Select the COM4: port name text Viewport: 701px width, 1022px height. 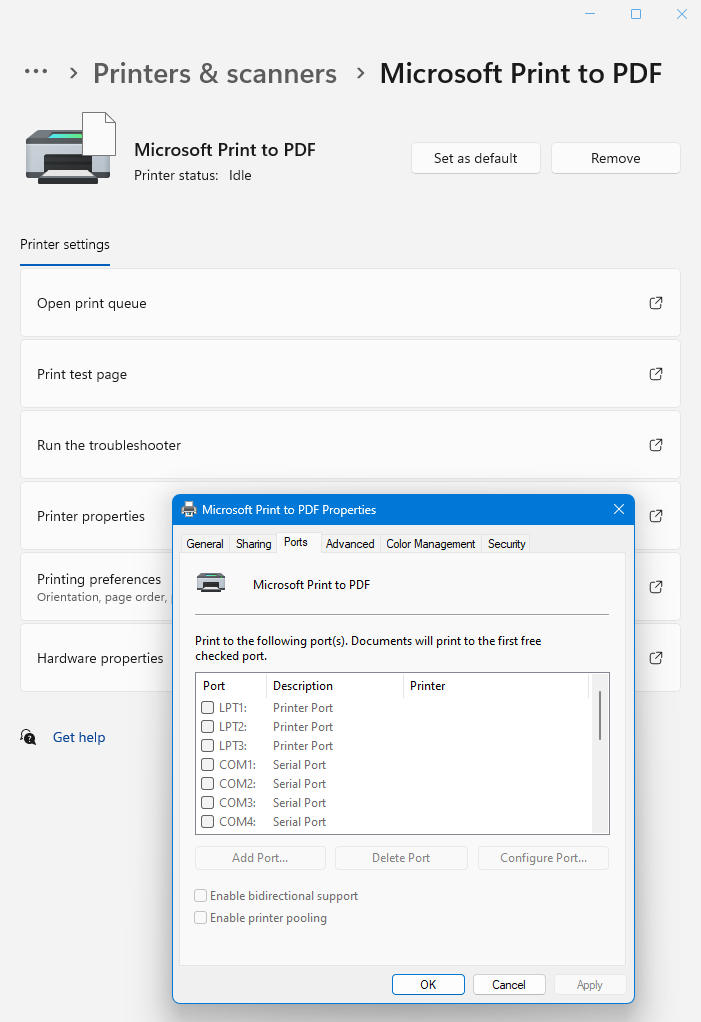click(237, 821)
